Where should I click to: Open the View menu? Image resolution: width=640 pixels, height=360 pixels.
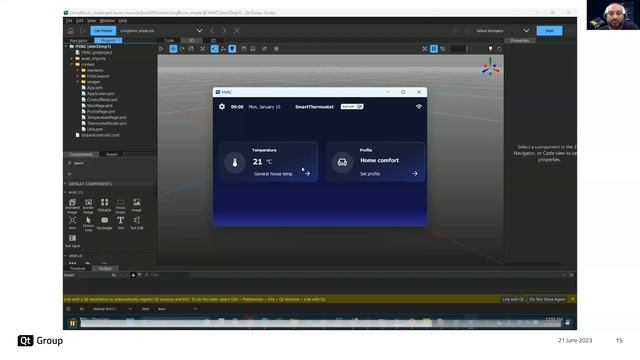pyautogui.click(x=91, y=20)
